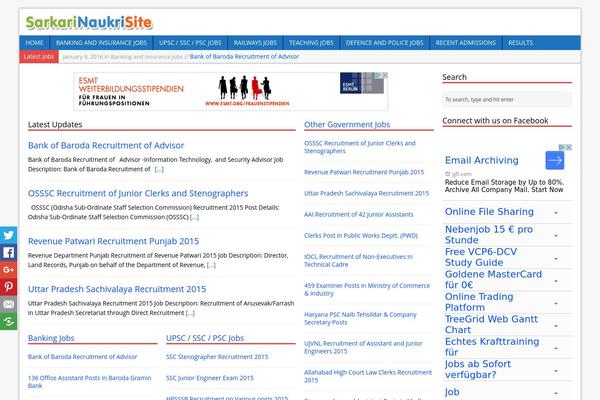The width and height of the screenshot is (600, 400).
Task: Open headline Bank of Baroda Recruitment of Advisor
Action: pyautogui.click(x=106, y=145)
